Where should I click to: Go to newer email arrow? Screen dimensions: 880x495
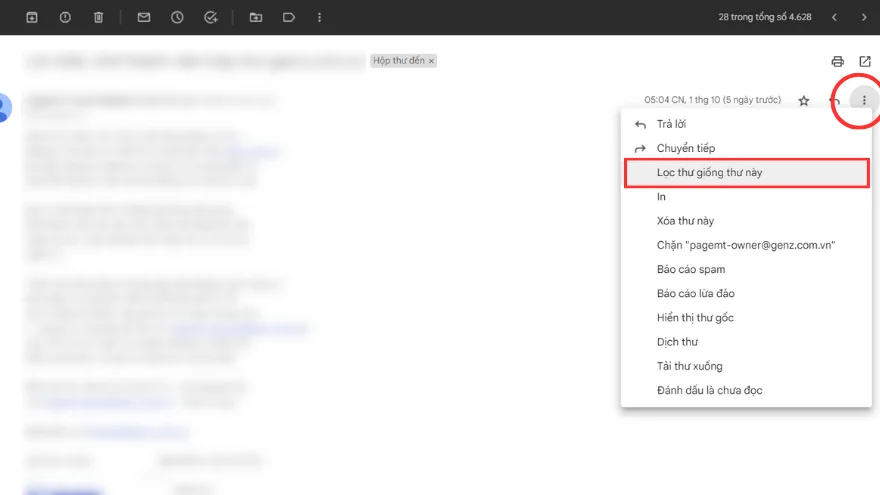(835, 17)
